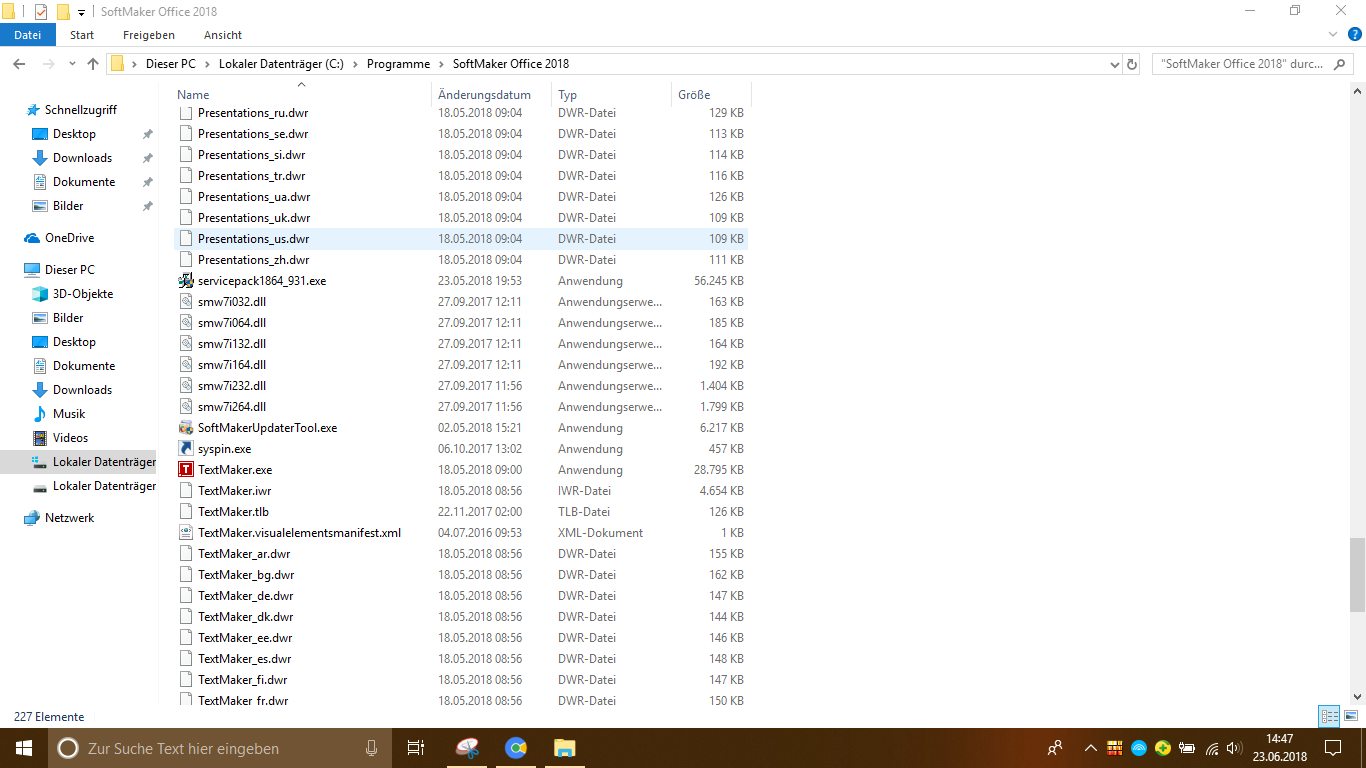Click the Programme breadcrumb in the address bar
This screenshot has width=1366, height=768.
pos(398,64)
